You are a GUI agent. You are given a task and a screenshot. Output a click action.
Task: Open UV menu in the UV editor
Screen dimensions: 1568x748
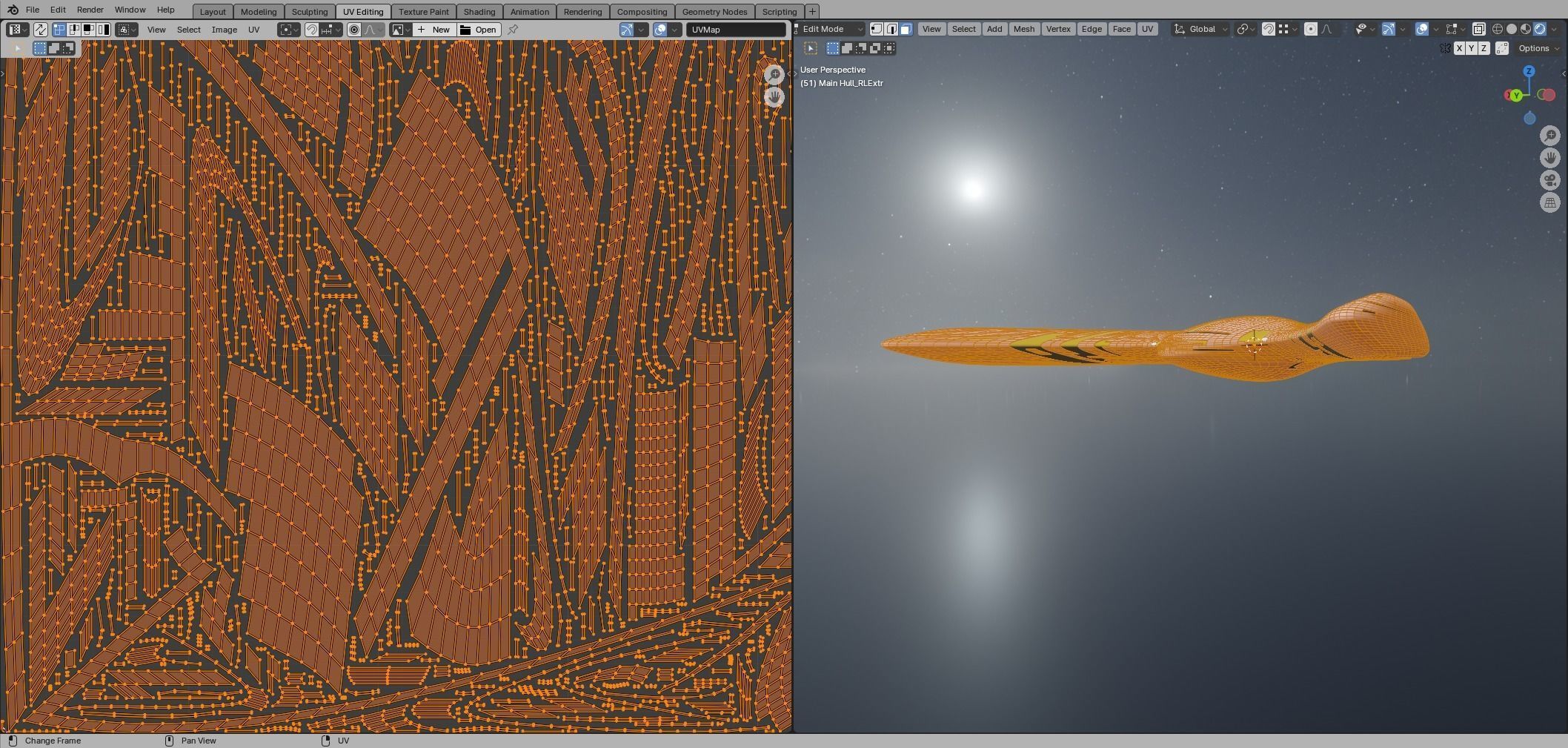click(x=254, y=30)
